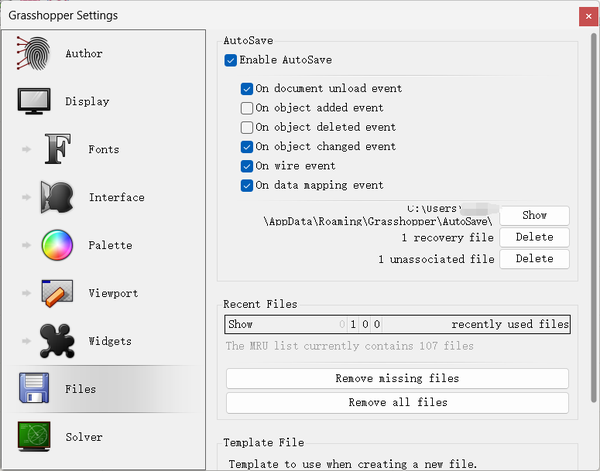Open the Interface settings icon
This screenshot has width=600, height=471.
(x=58, y=198)
